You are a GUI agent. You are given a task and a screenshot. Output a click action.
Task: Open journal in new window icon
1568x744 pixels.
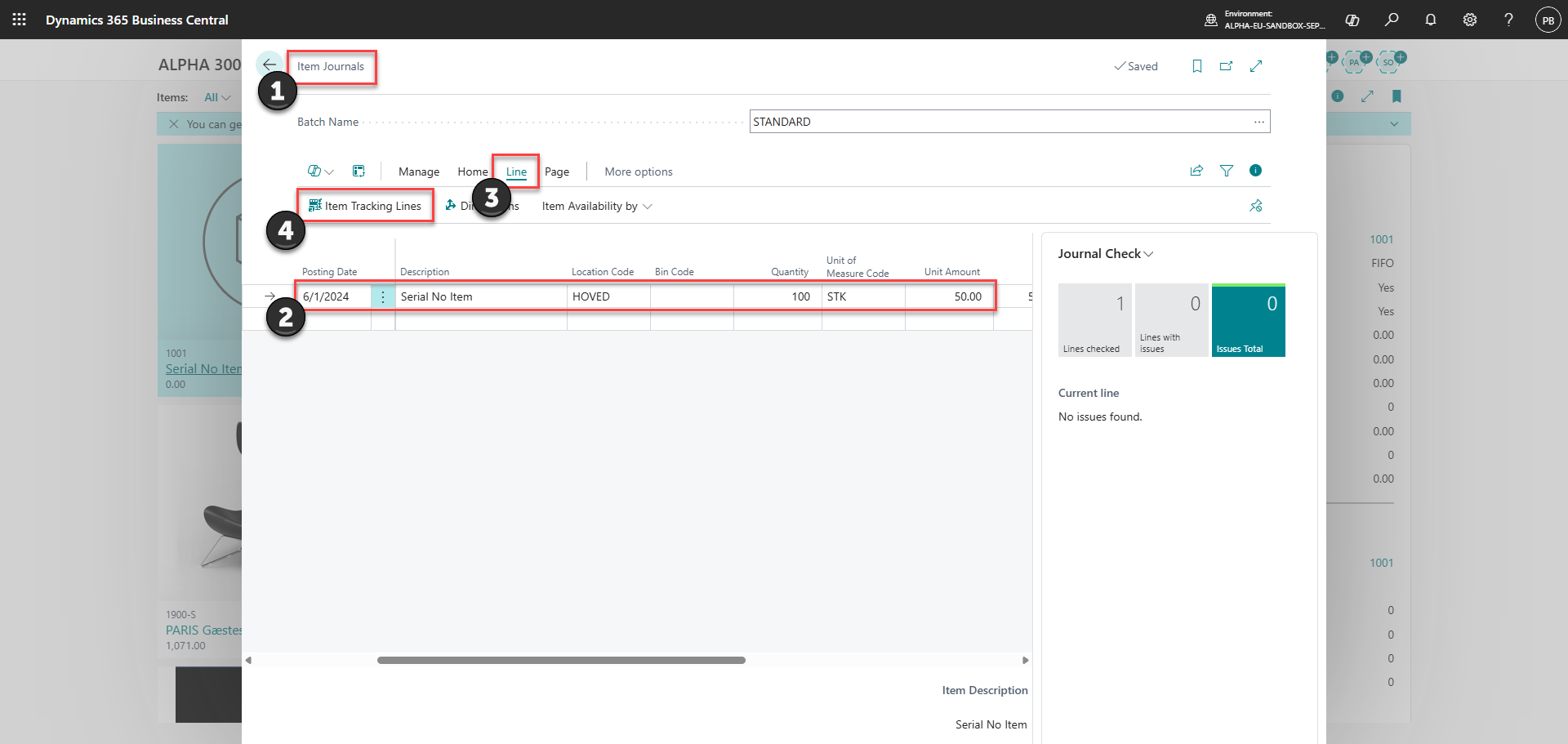(x=1227, y=66)
